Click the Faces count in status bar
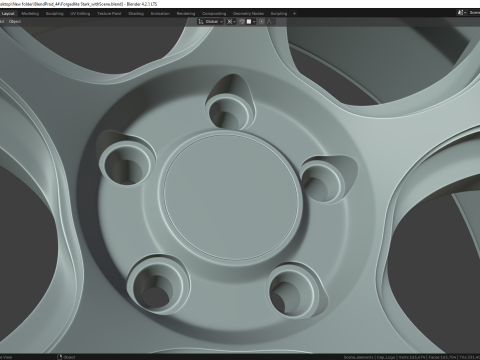This screenshot has width=480, height=360. coord(442,357)
